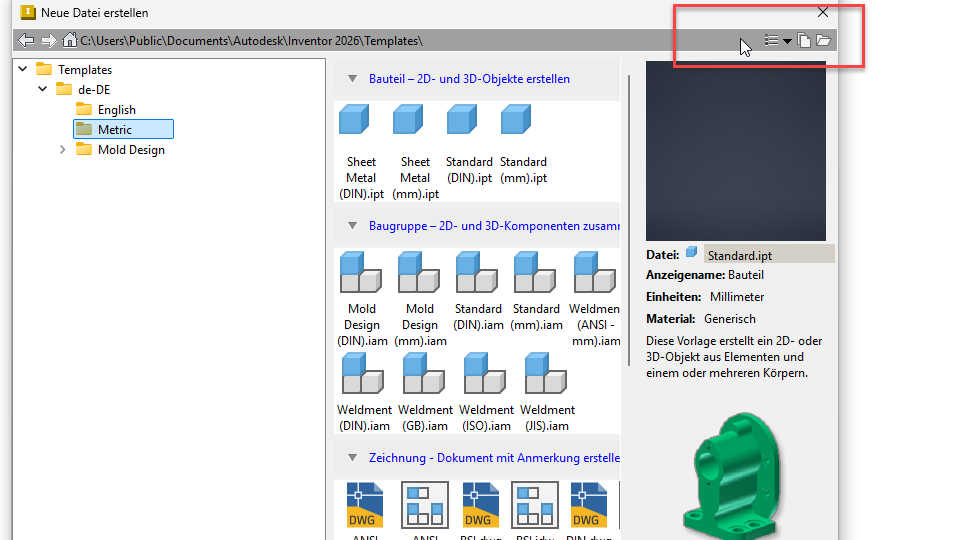The image size is (960, 540).
Task: Click Zeichnung - Dokument mit Anmerkung heading
Action: (x=494, y=458)
